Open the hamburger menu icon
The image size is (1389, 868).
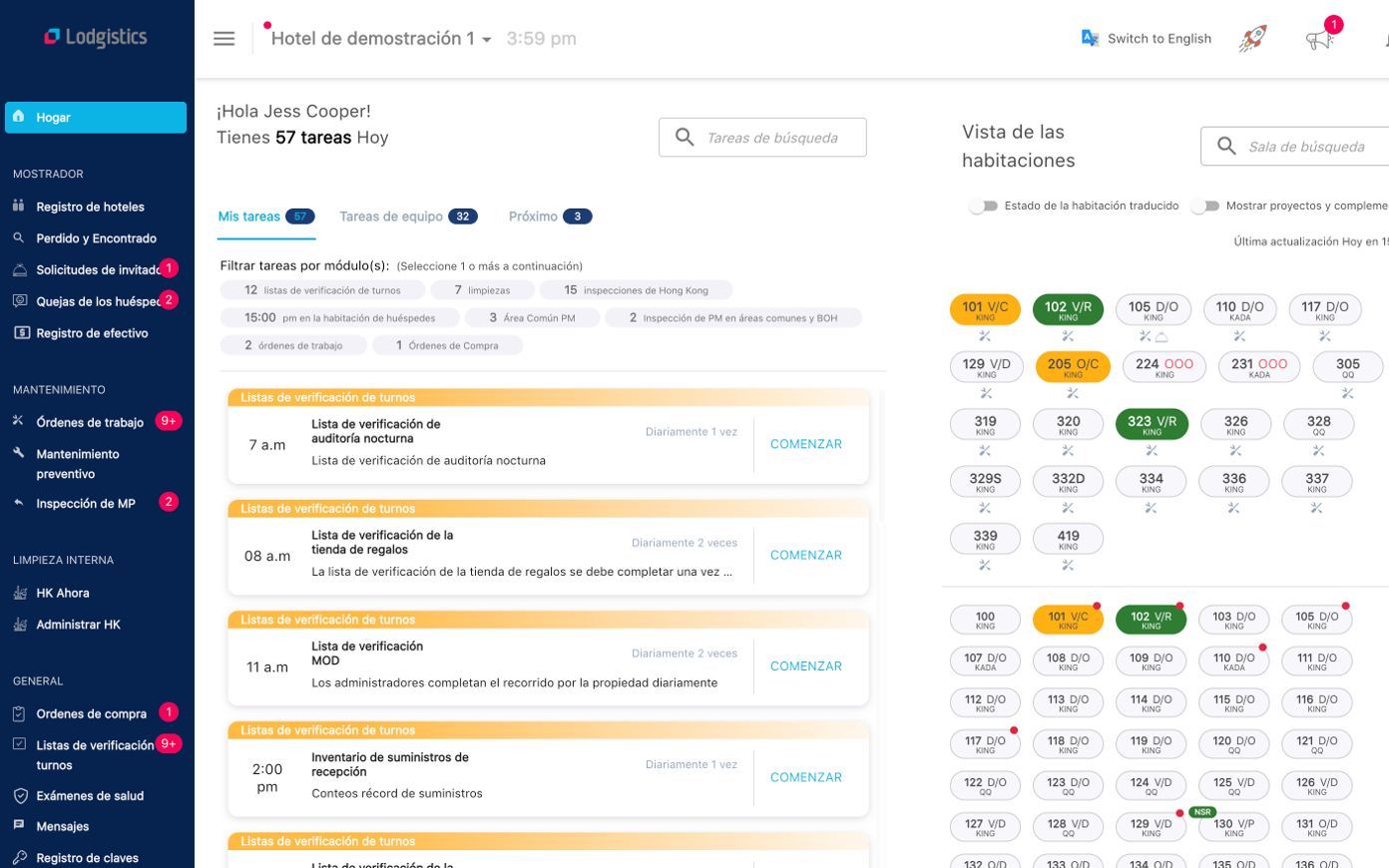(224, 39)
